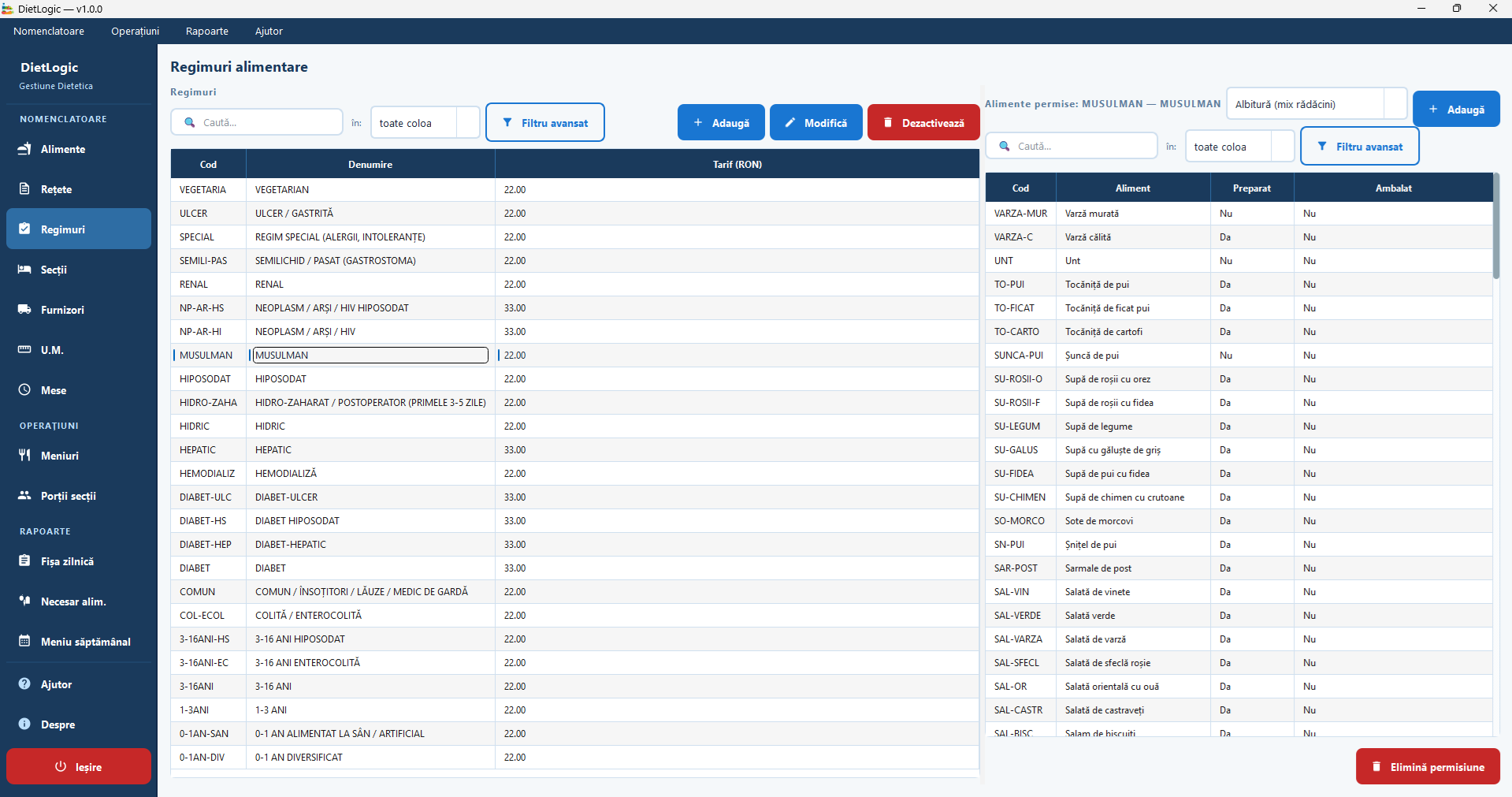Sort permitted foods by Preparat header

click(1252, 188)
